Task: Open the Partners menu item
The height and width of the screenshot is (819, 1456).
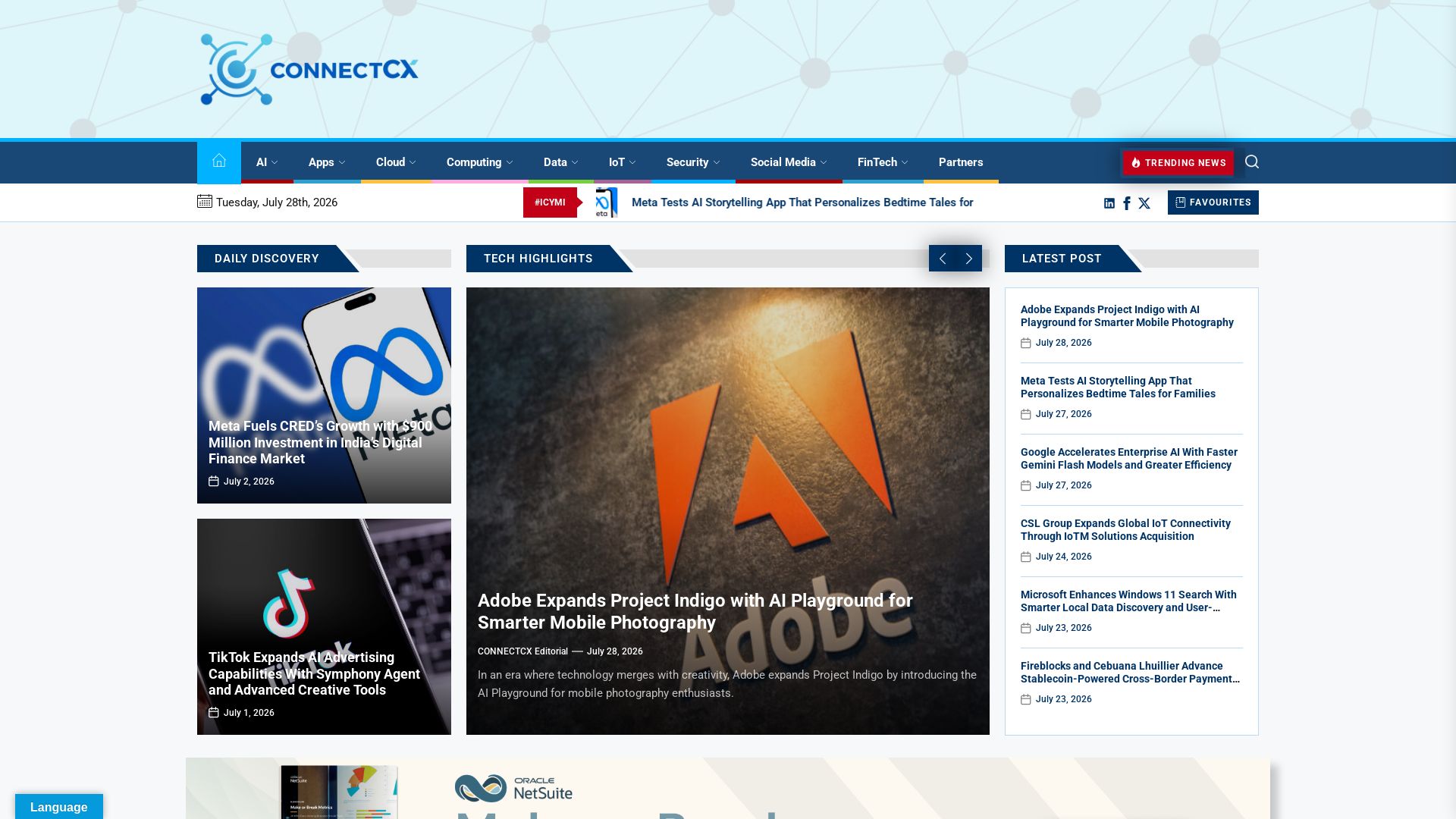Action: click(x=961, y=162)
